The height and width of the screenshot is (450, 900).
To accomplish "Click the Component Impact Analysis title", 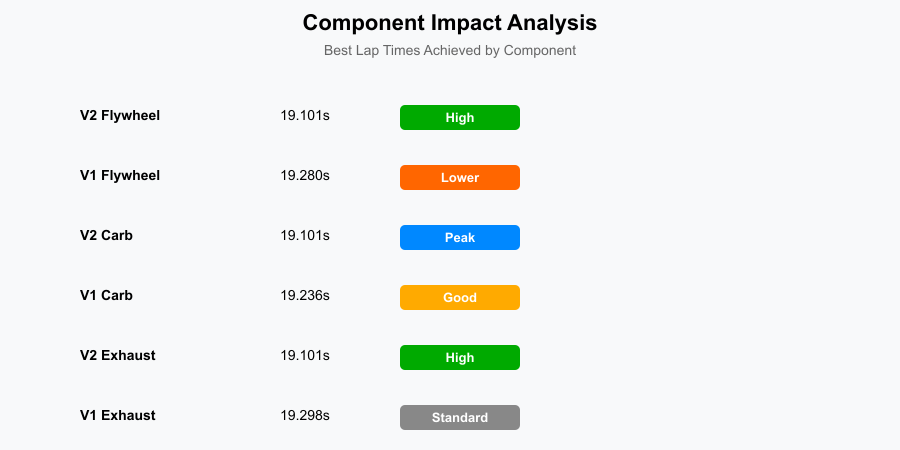I will tap(450, 22).
